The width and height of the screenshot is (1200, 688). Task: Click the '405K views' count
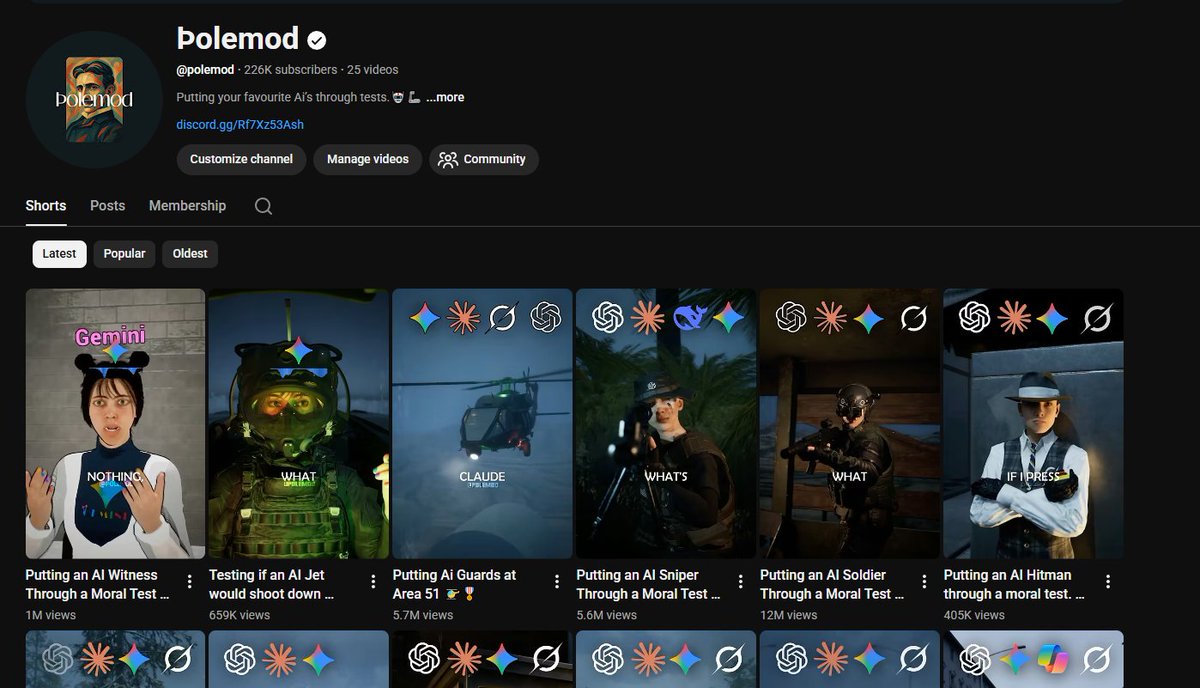974,615
